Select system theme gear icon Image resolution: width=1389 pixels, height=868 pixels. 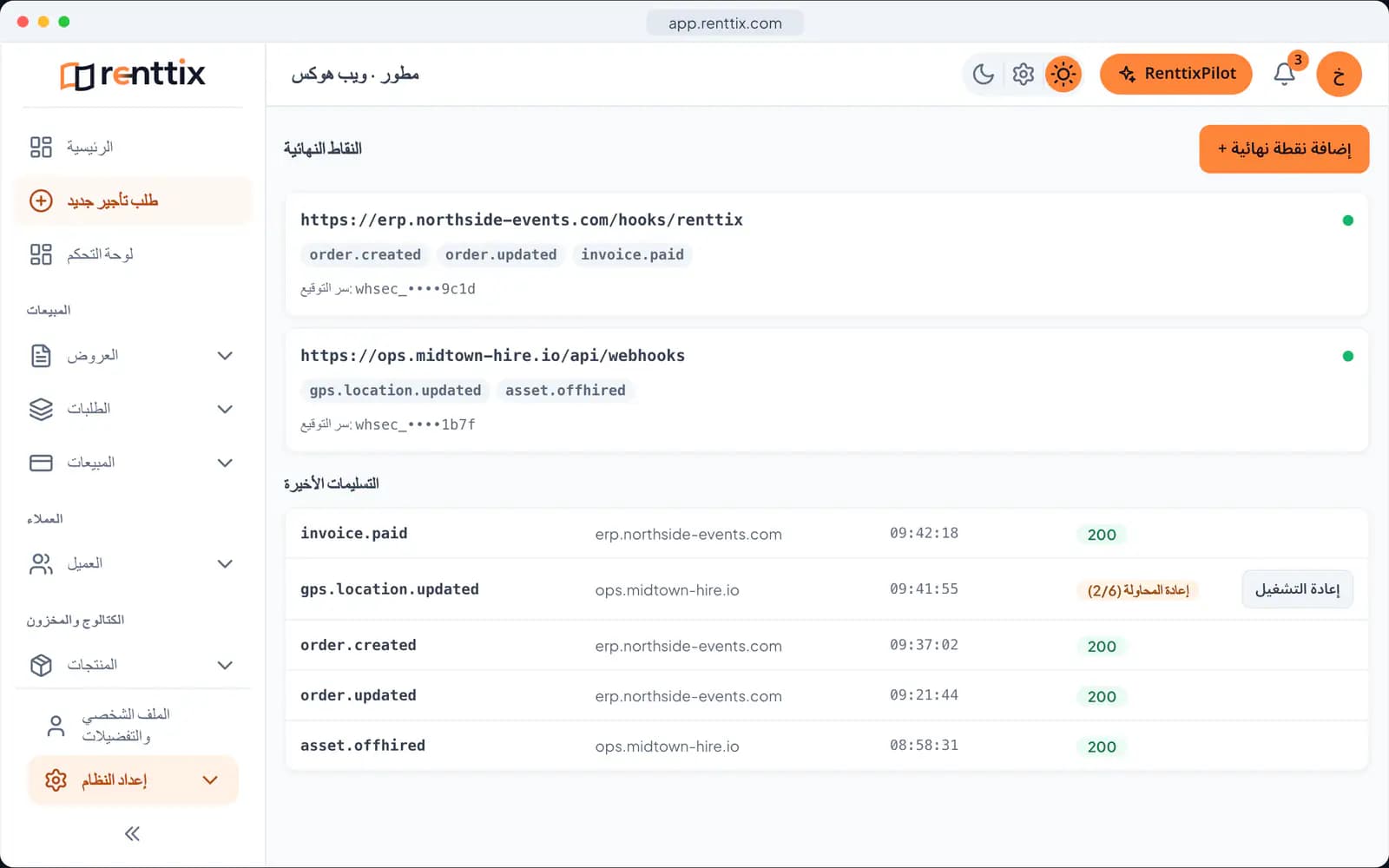(1024, 75)
